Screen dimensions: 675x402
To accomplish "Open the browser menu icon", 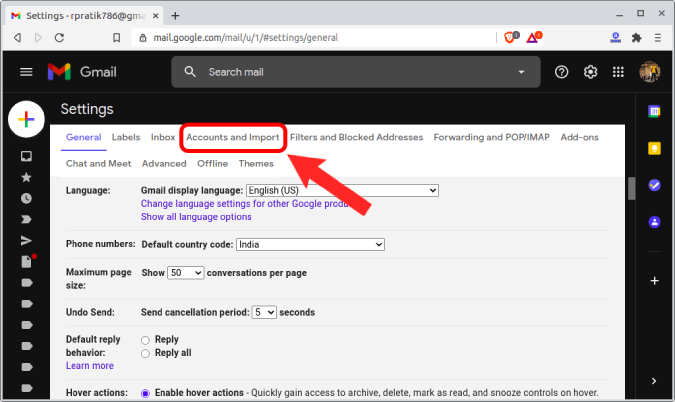I will pyautogui.click(x=657, y=38).
